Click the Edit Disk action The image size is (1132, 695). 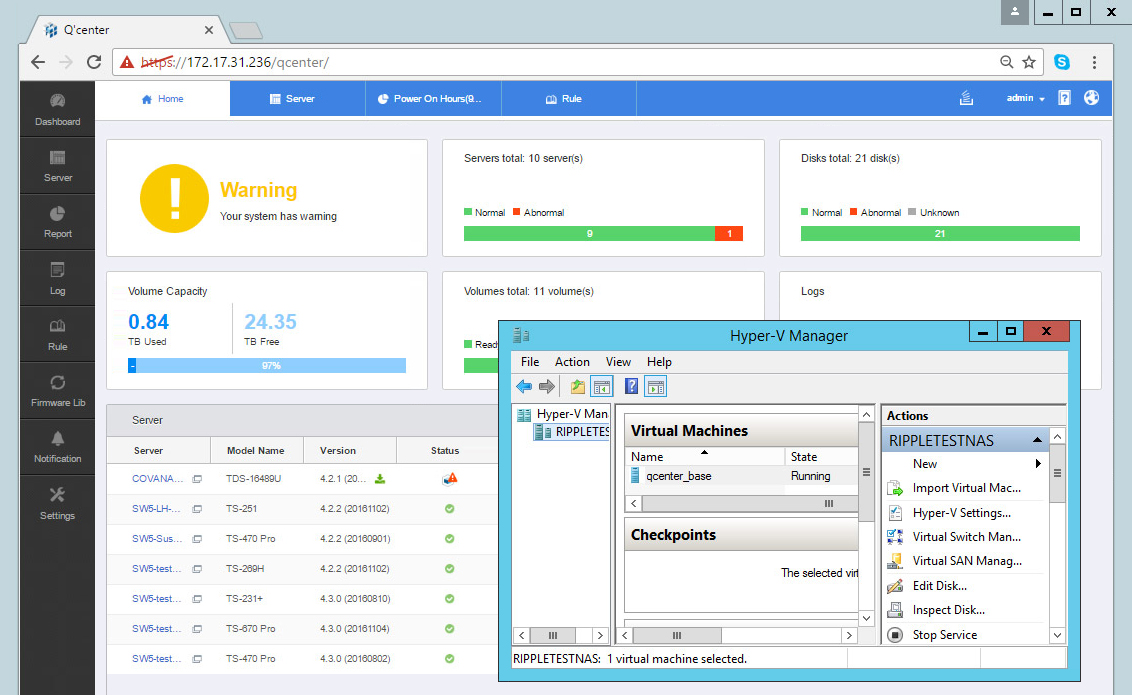click(939, 586)
